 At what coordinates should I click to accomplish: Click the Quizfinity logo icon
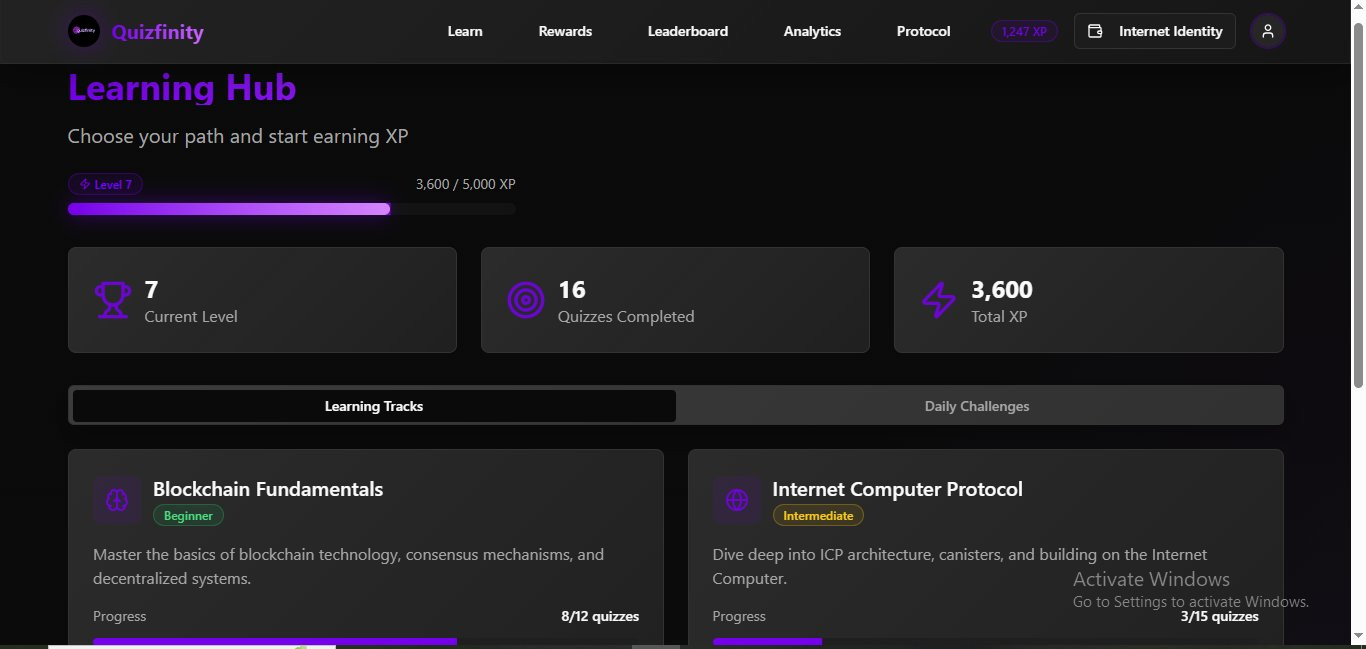(84, 31)
